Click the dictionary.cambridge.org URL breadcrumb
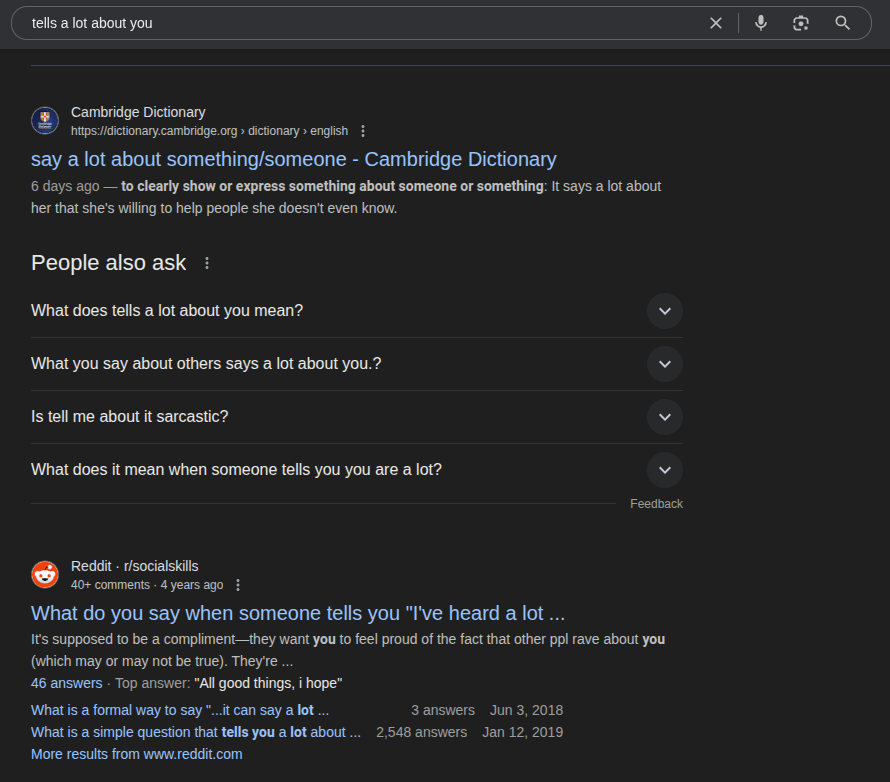This screenshot has height=782, width=890. (x=209, y=131)
